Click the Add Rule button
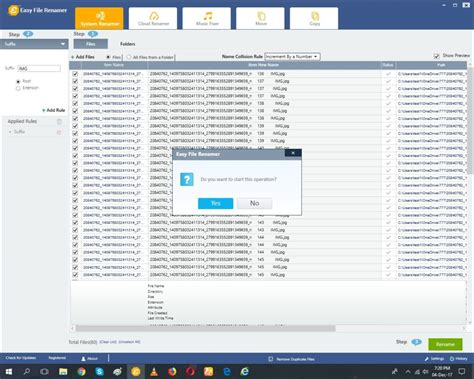Image resolution: width=474 pixels, height=379 pixels. (53, 110)
